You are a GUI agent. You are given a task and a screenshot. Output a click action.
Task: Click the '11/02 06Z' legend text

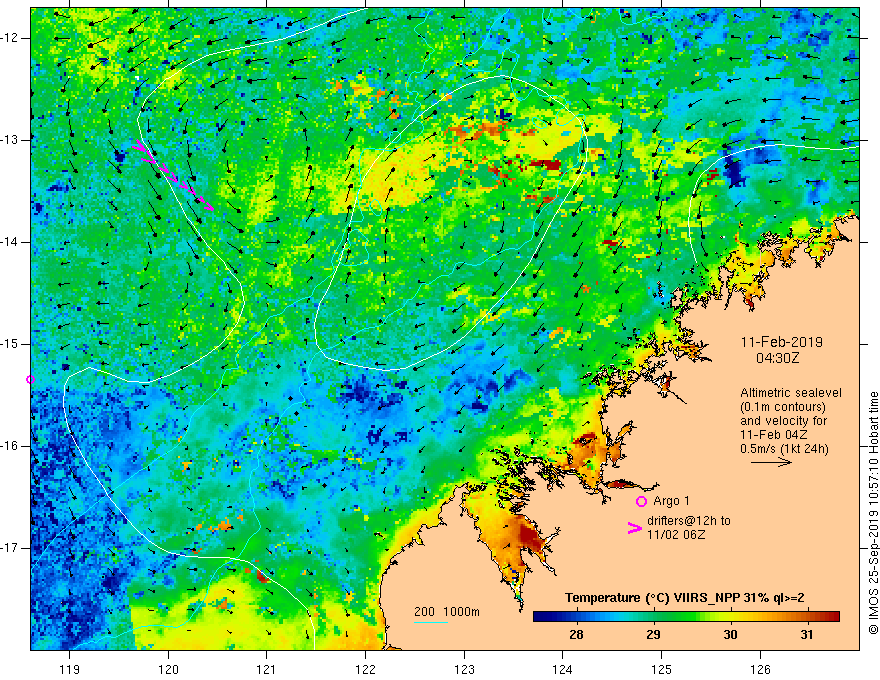click(676, 535)
